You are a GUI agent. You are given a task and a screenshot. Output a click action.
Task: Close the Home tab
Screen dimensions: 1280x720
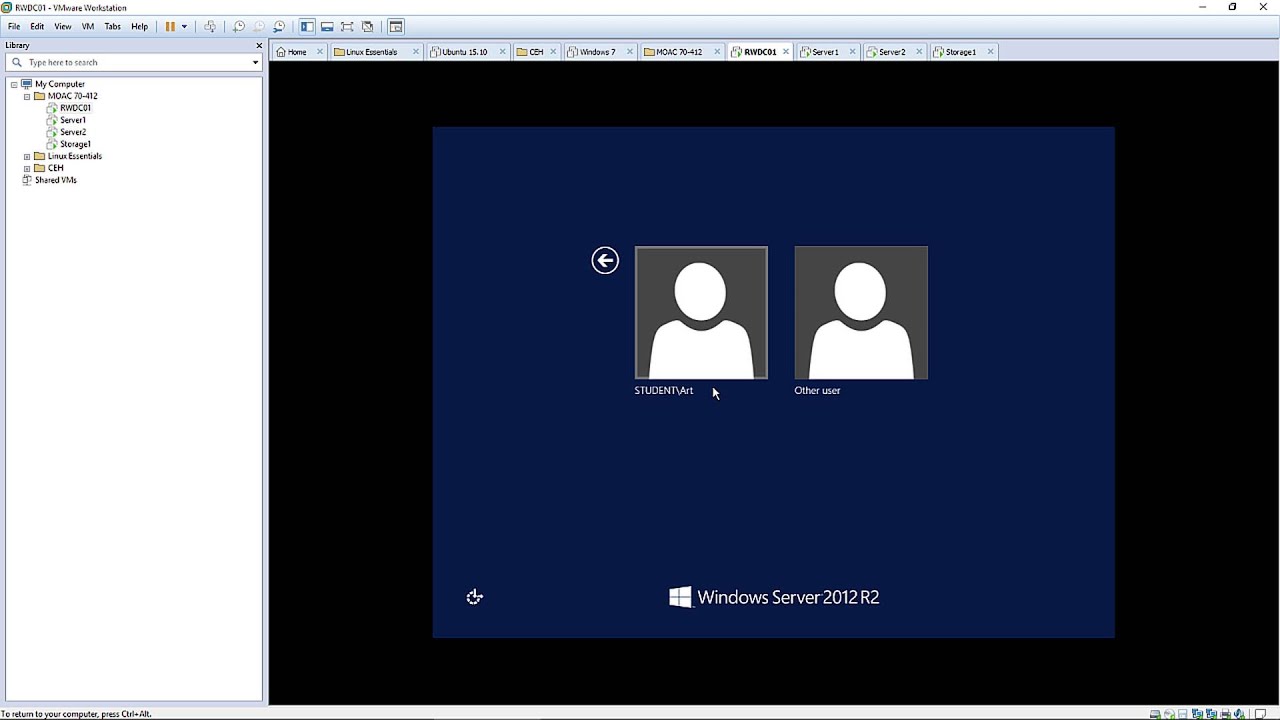pos(320,52)
